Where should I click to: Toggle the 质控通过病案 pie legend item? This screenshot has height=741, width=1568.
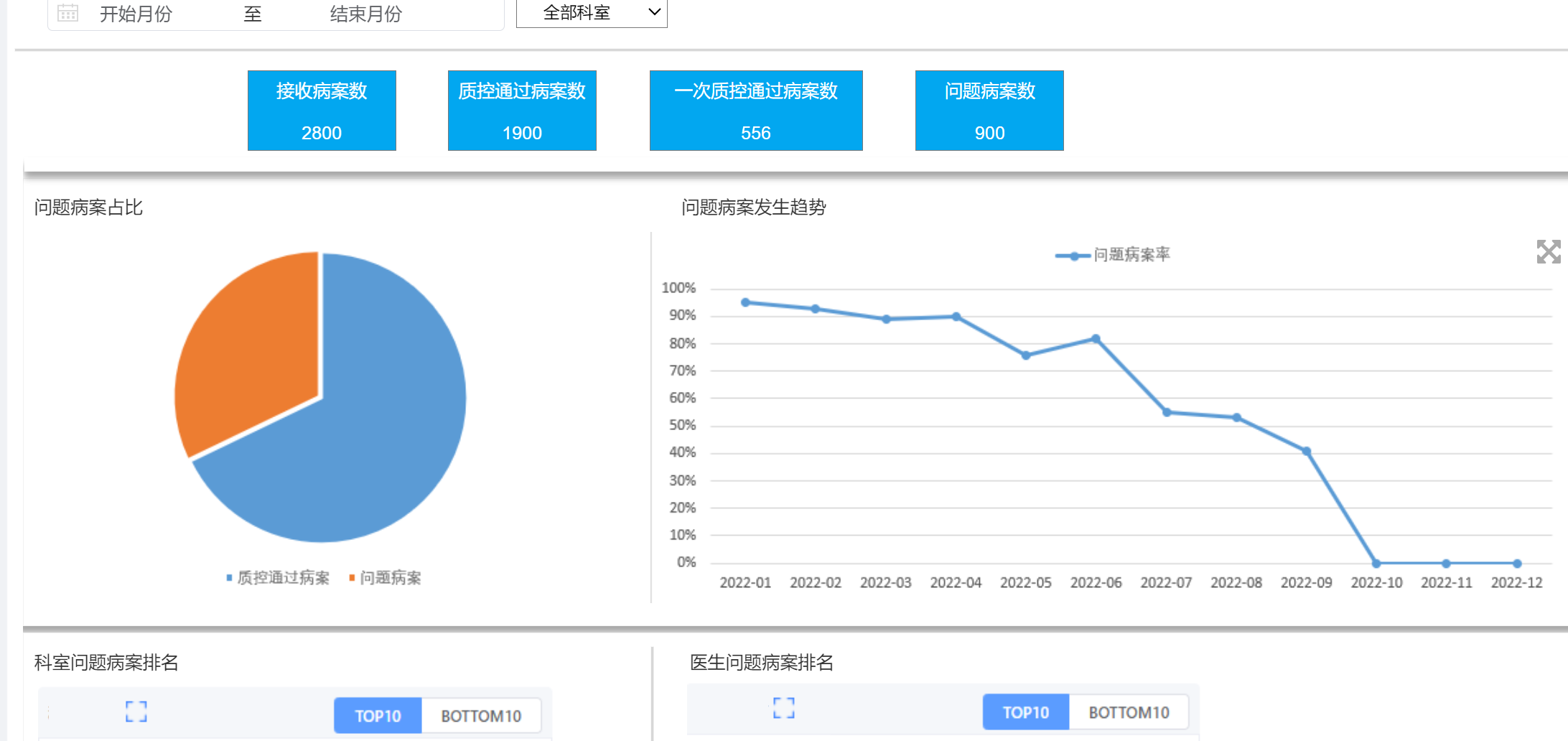coord(278,577)
